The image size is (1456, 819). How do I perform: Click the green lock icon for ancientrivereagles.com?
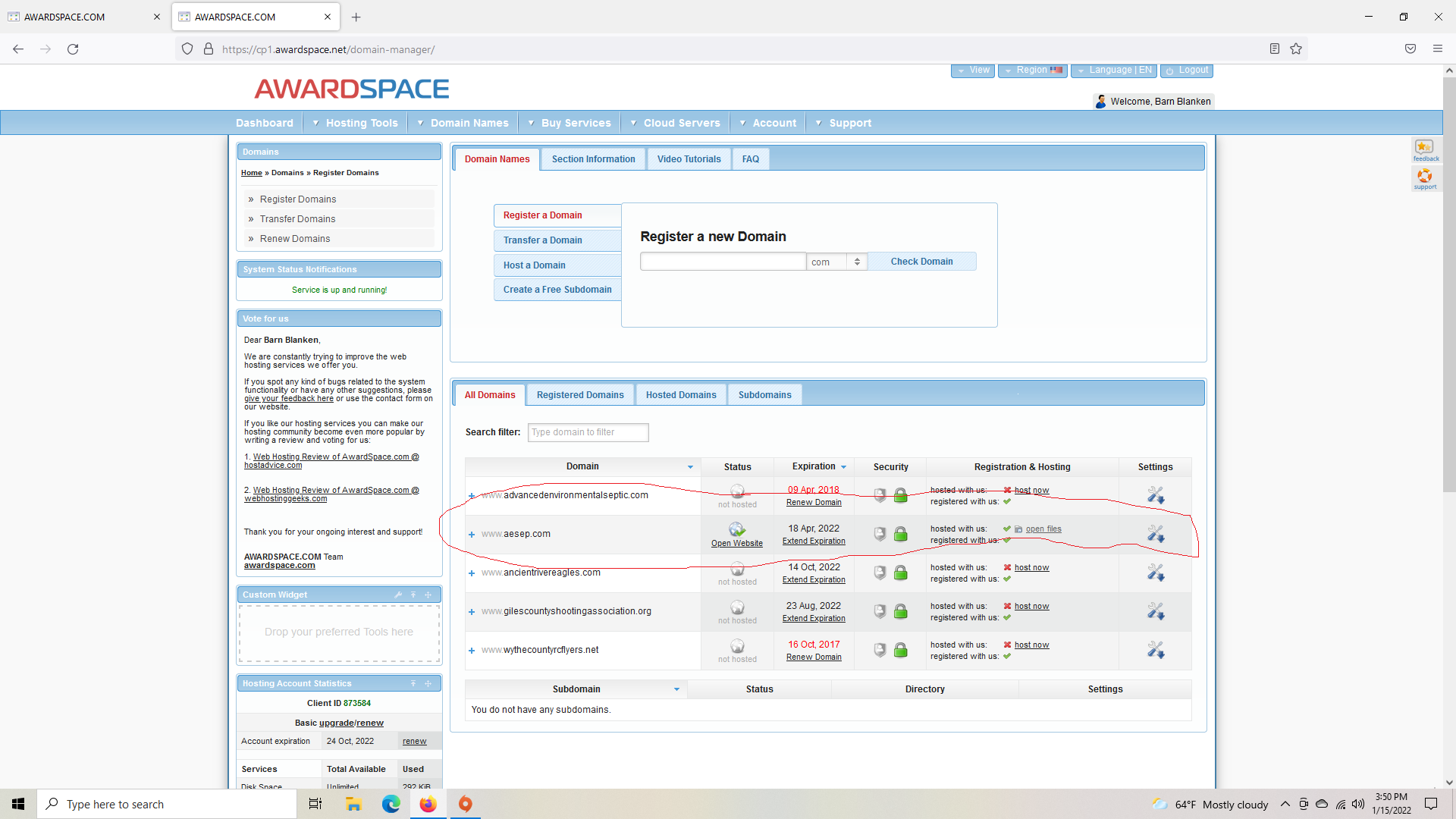point(900,573)
